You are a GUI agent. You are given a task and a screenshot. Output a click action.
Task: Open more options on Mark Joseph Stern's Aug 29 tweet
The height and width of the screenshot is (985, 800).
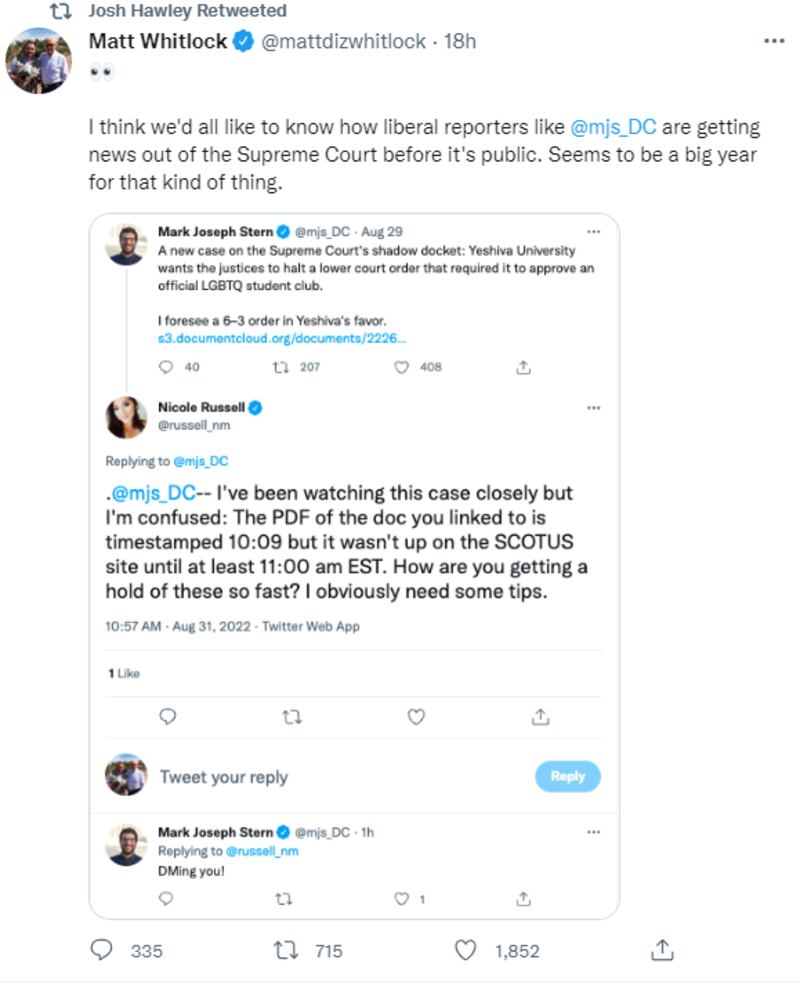tap(594, 232)
